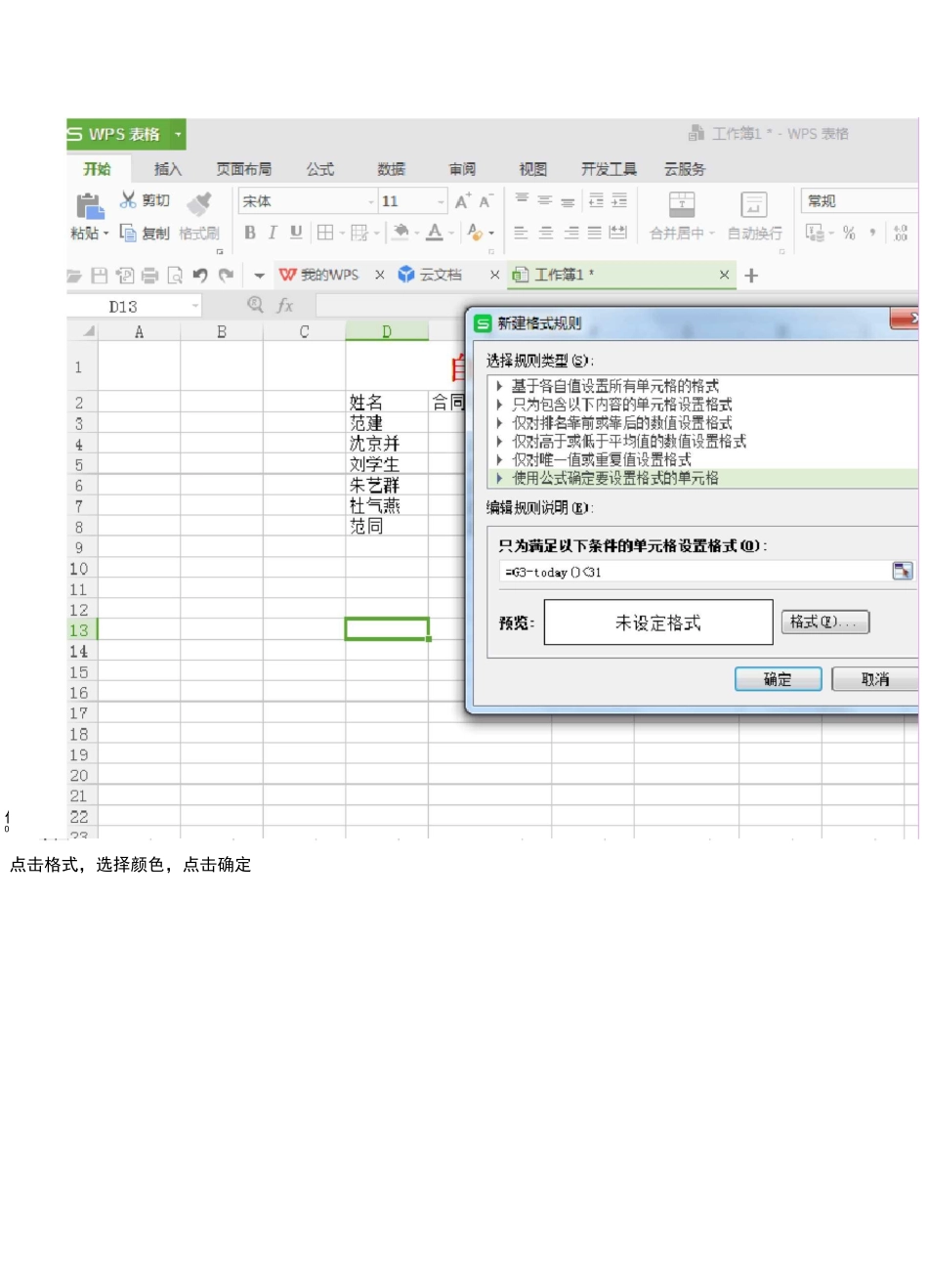Viewport: 928px width, 1288px height.
Task: Align text left
Action: point(521,233)
